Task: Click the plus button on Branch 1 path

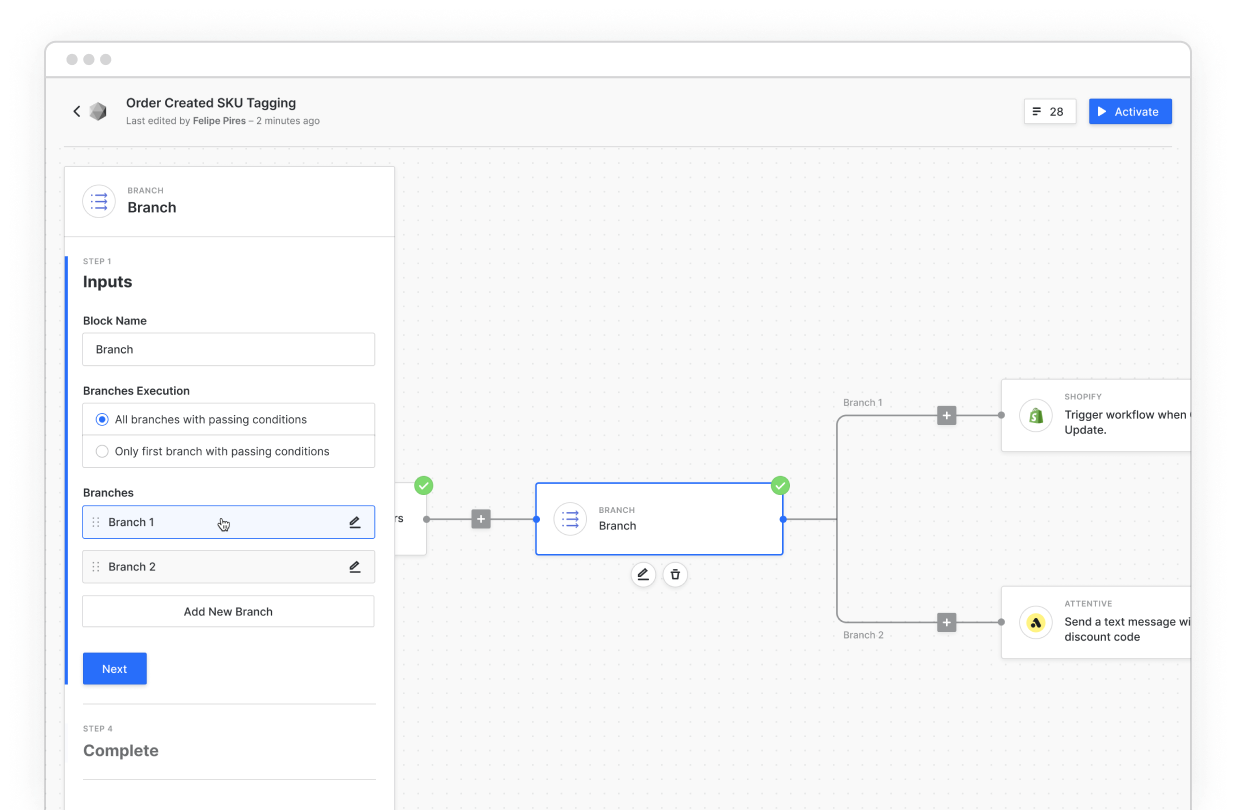Action: tap(947, 415)
